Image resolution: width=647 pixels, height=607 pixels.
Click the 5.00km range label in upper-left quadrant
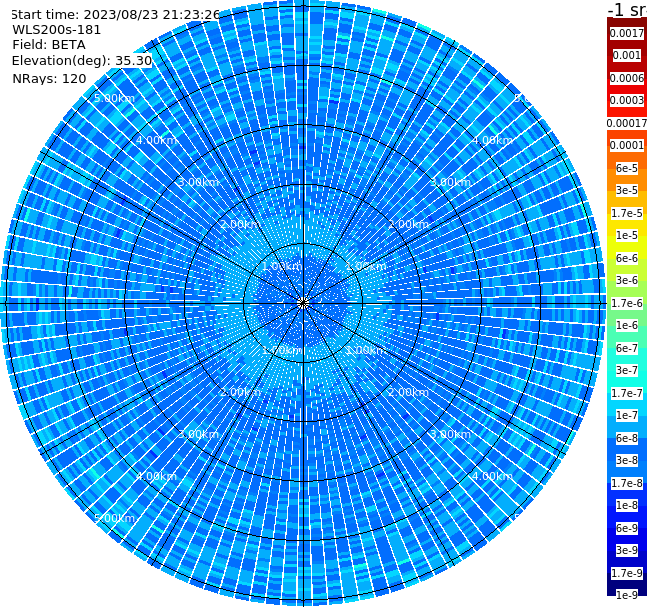pos(114,98)
